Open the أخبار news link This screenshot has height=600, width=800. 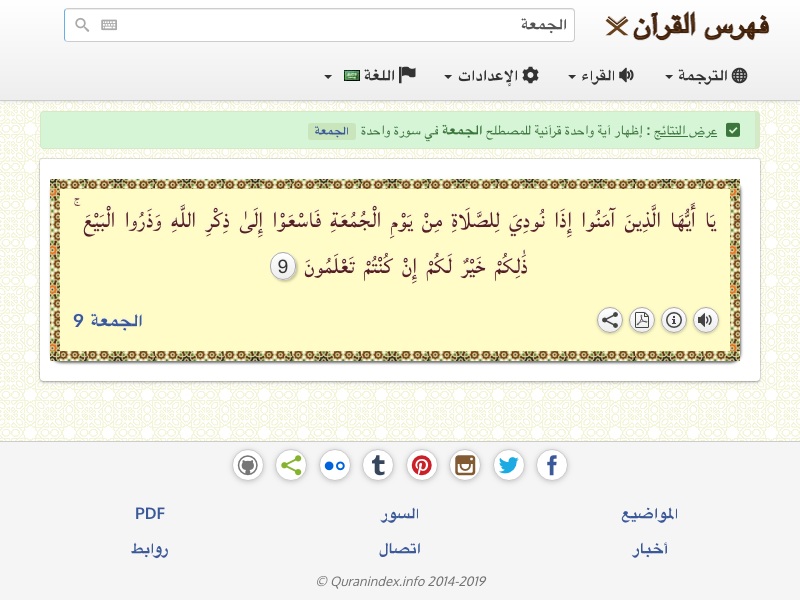coord(649,549)
